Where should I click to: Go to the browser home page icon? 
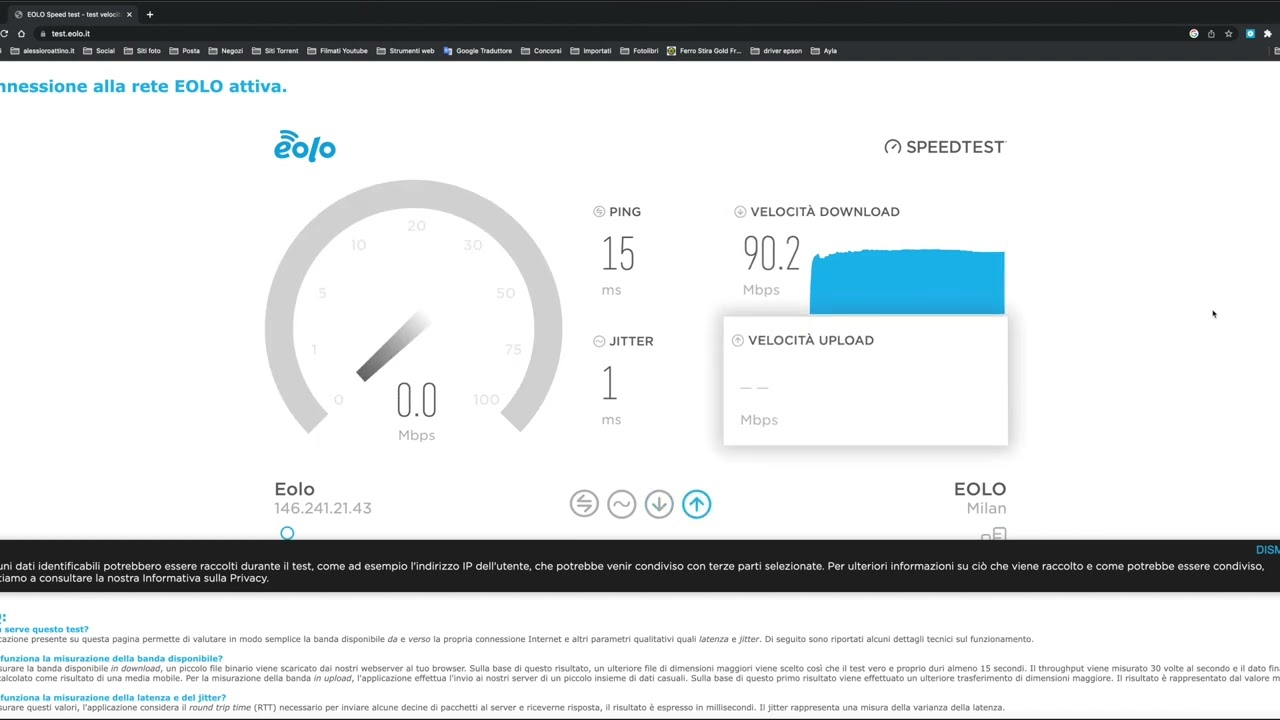21,33
